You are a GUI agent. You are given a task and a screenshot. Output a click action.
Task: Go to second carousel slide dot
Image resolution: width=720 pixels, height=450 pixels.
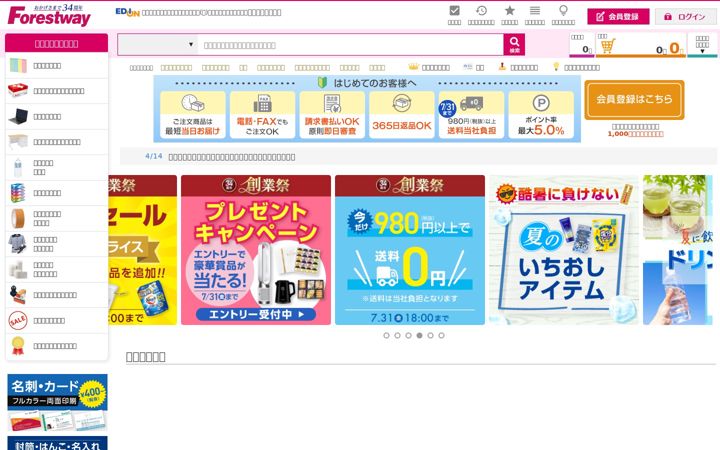pos(397,336)
